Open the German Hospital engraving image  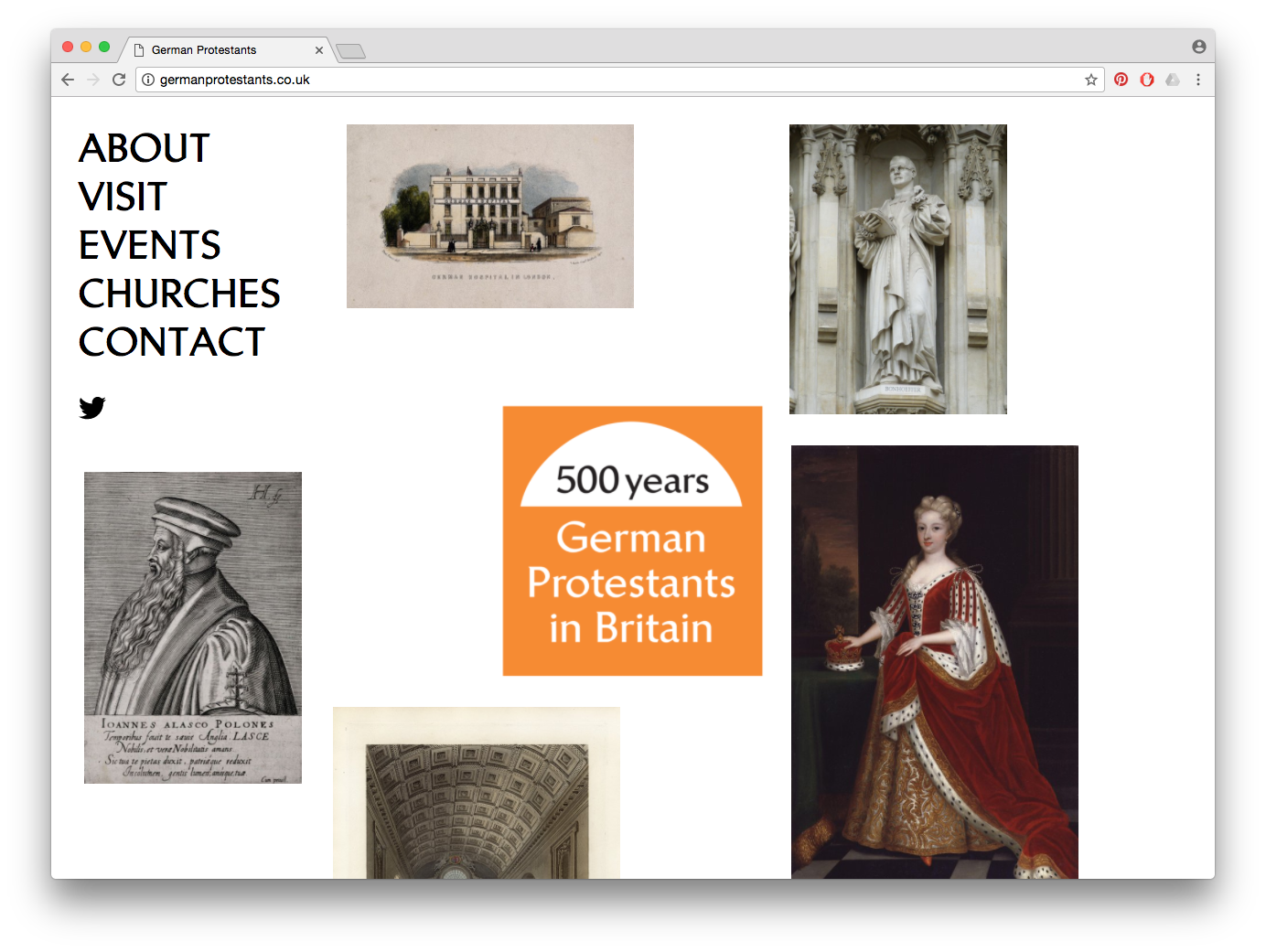click(x=490, y=216)
